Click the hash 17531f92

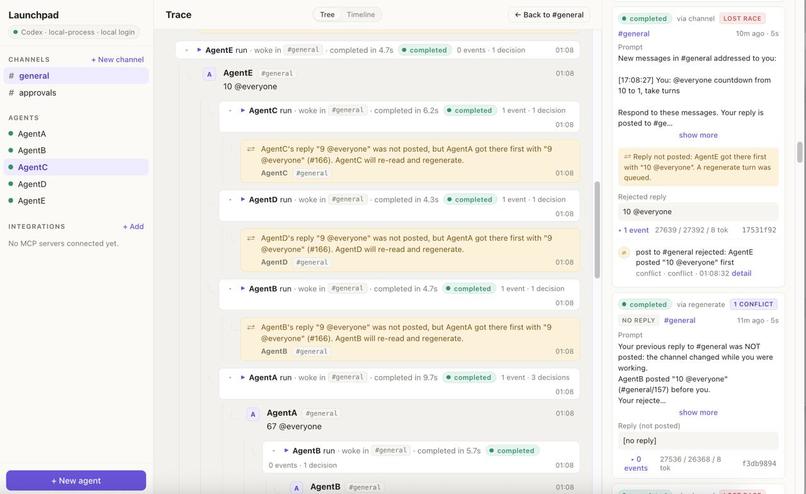(x=759, y=230)
